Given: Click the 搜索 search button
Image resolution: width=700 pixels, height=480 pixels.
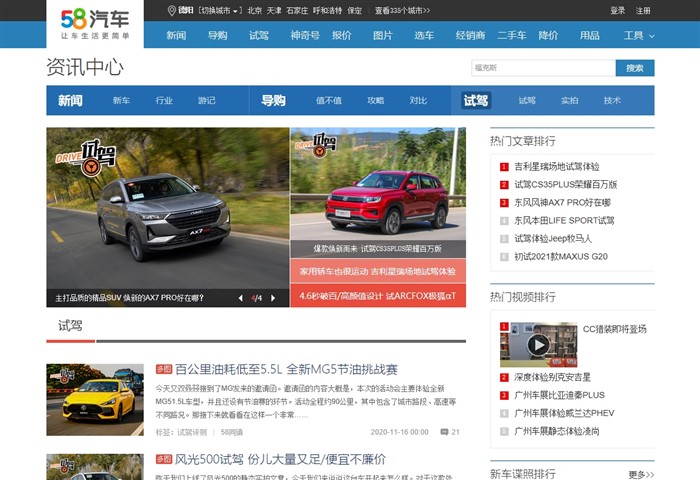Looking at the screenshot, I should [635, 68].
